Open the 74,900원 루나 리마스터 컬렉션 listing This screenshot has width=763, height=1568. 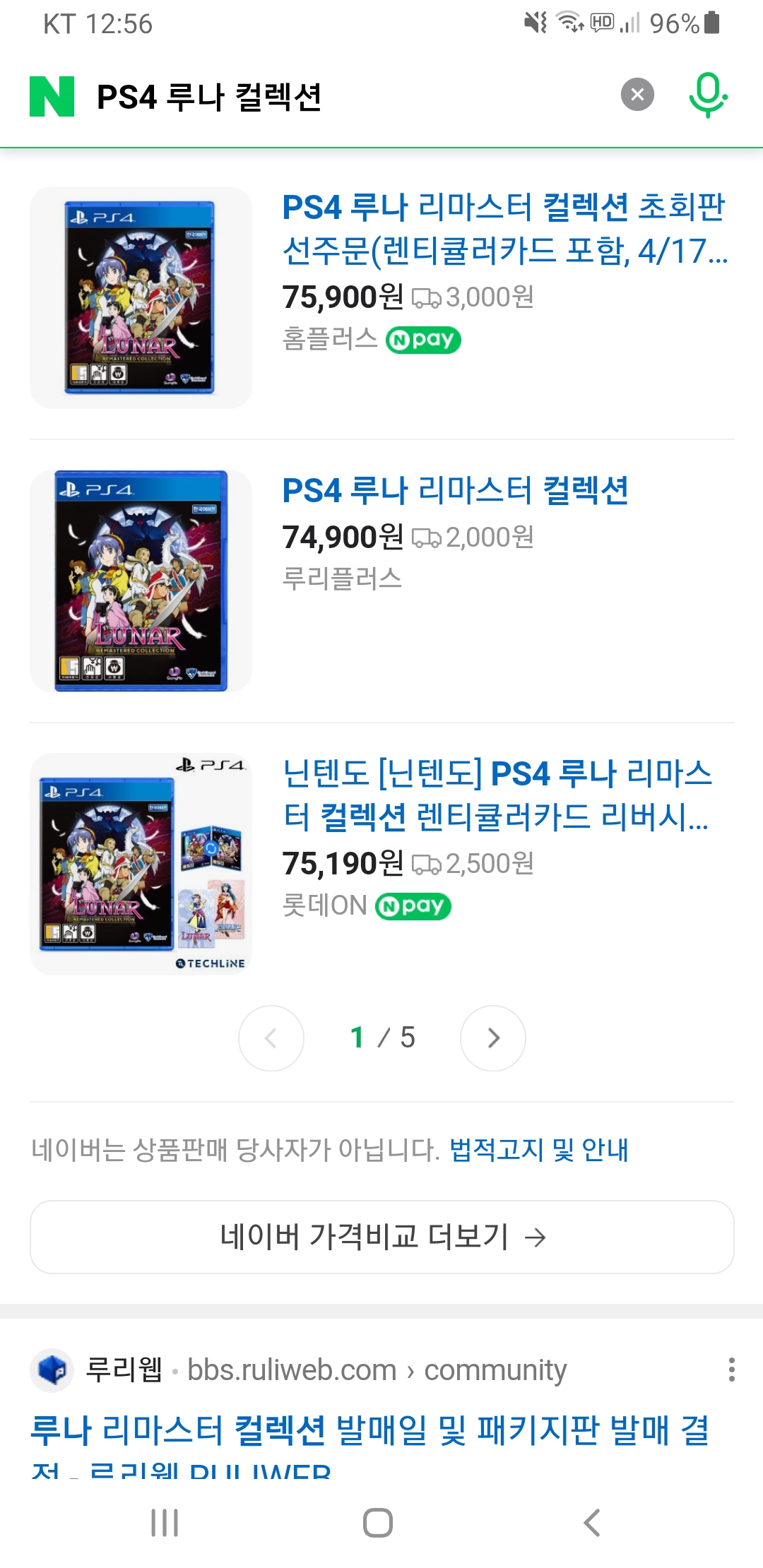455,490
